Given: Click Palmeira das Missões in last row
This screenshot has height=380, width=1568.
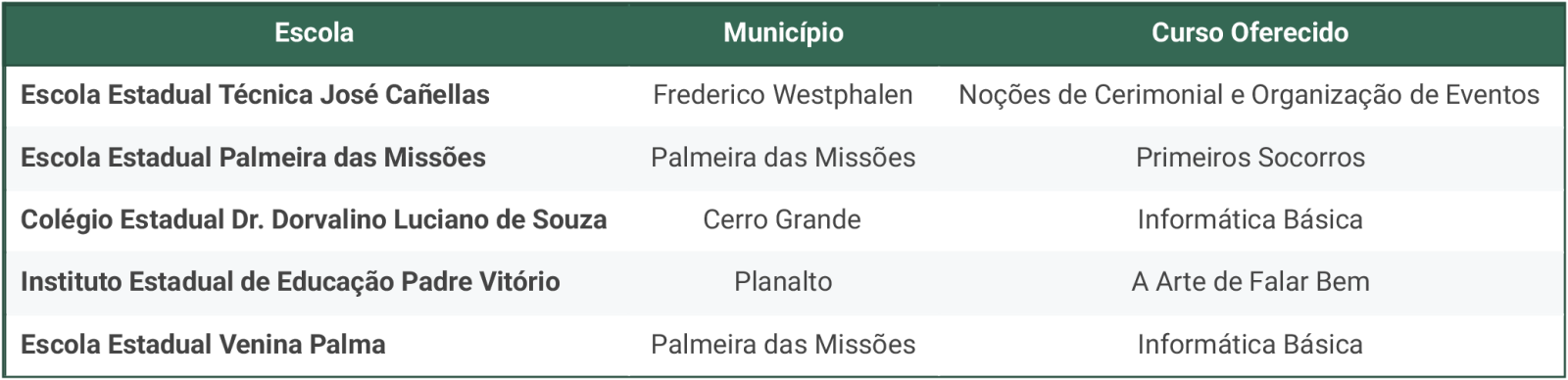Looking at the screenshot, I should pyautogui.click(x=783, y=345).
